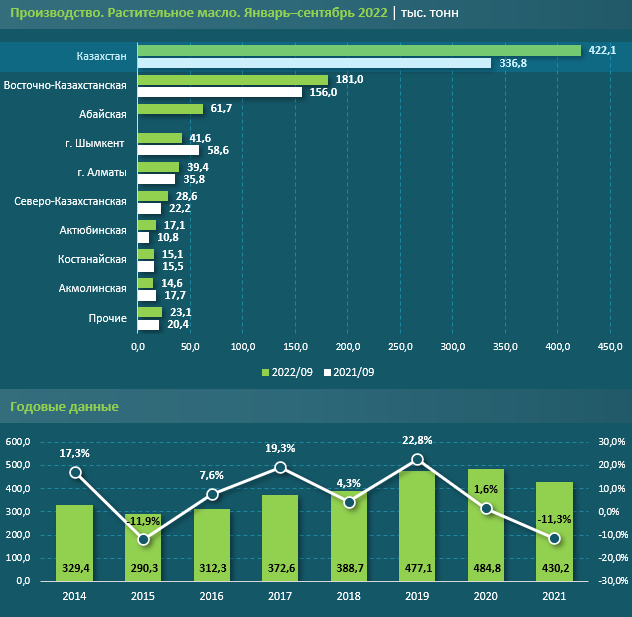Click the 2017 annual bar showing 372,6
Image resolution: width=632 pixels, height=617 pixels.
(280, 537)
